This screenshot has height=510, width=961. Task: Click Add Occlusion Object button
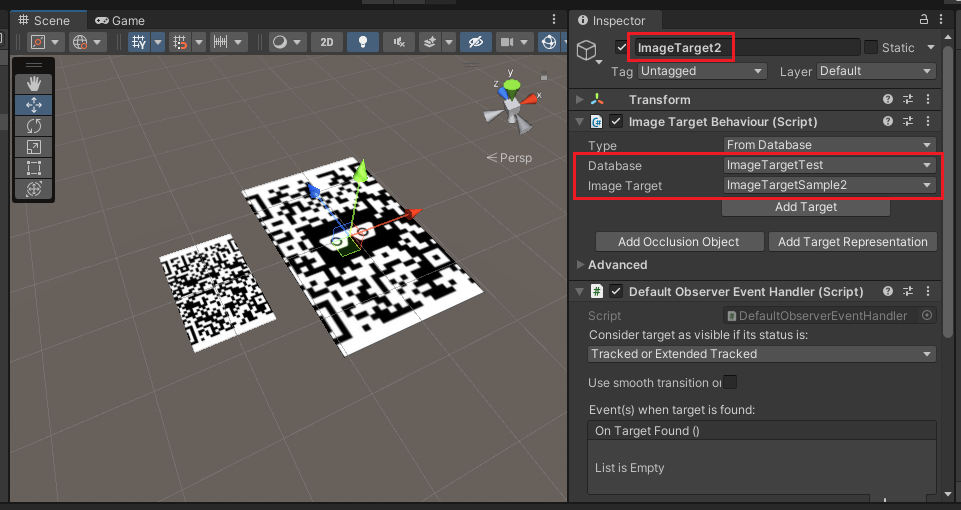(679, 242)
